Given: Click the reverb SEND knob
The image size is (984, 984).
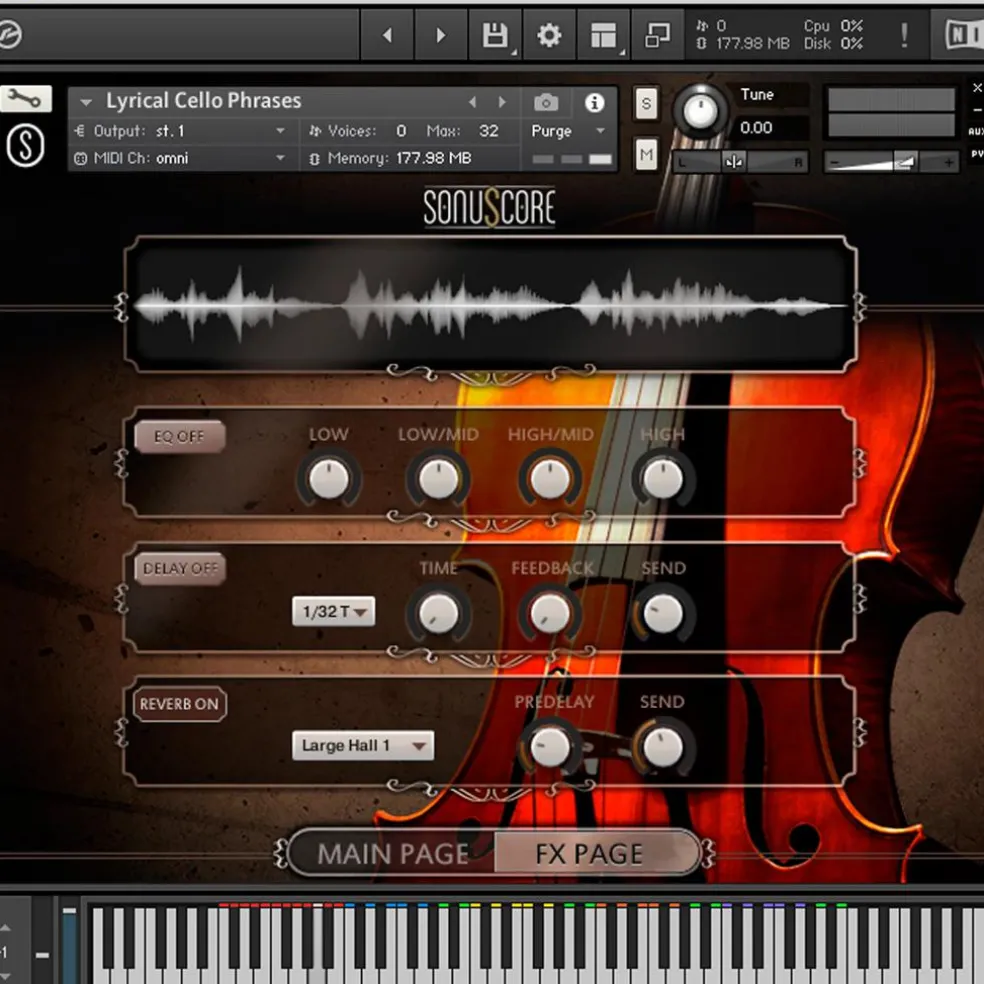Looking at the screenshot, I should 663,747.
